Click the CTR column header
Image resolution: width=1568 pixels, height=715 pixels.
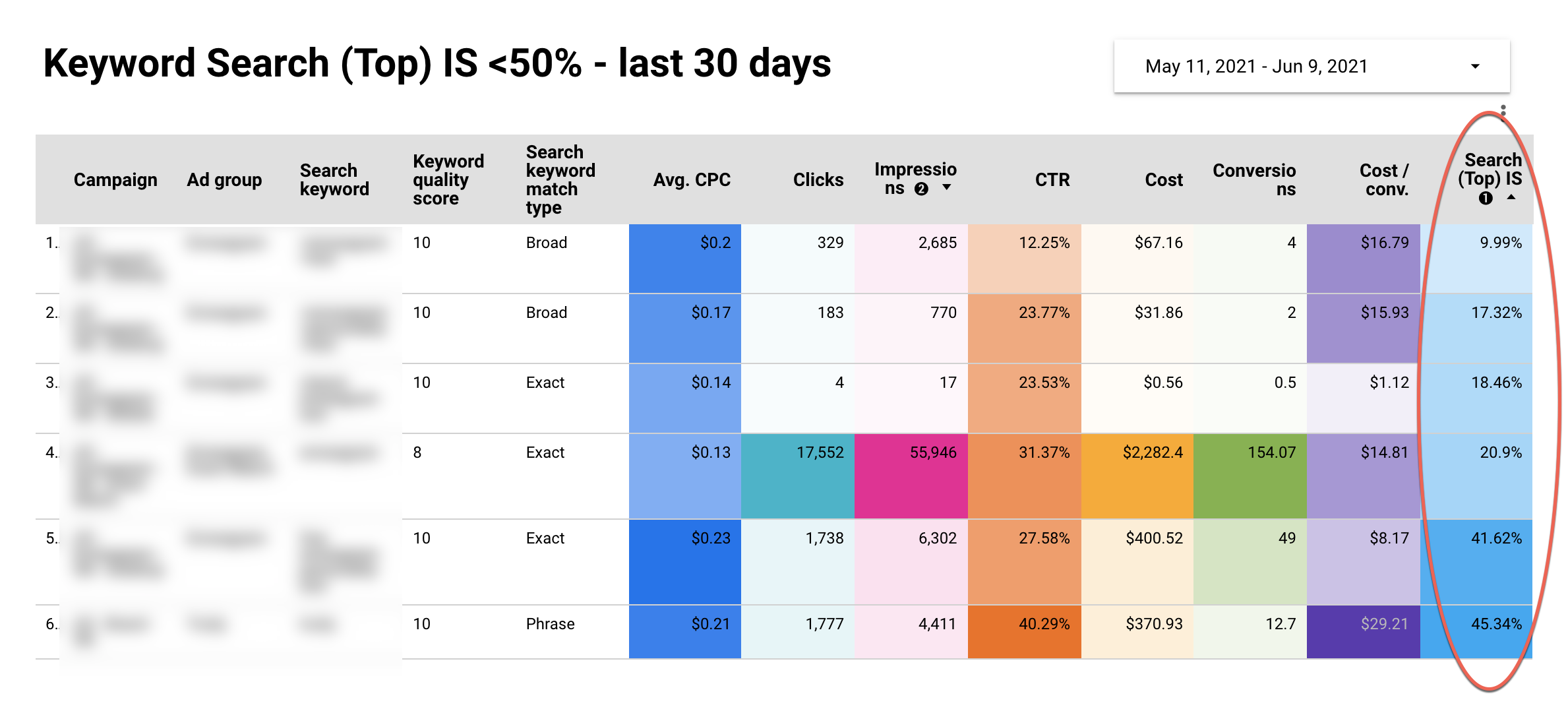click(1052, 179)
